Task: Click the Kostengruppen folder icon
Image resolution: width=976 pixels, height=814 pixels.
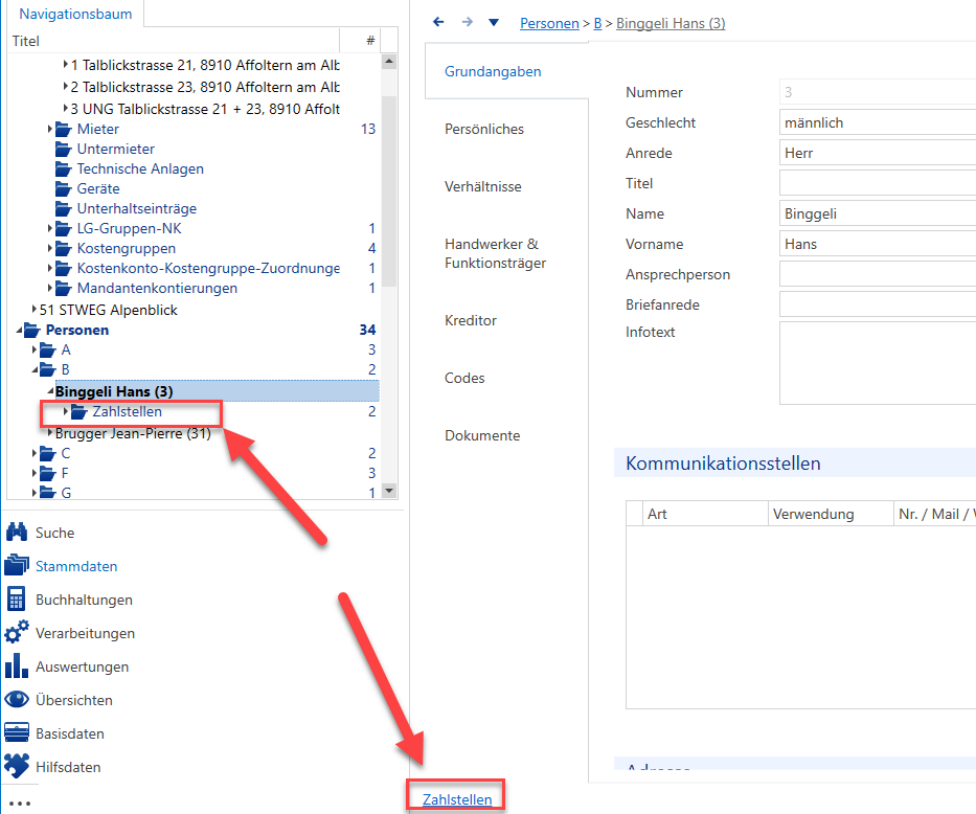Action: tap(63, 248)
